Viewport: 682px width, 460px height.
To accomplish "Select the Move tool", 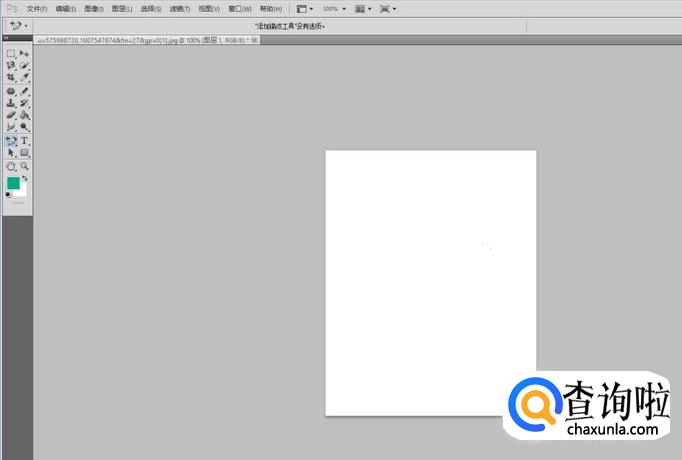I will (x=24, y=53).
